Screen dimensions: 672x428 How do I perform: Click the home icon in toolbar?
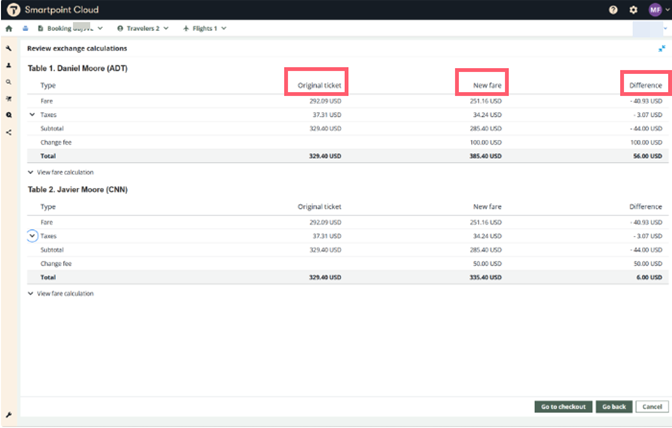point(9,28)
